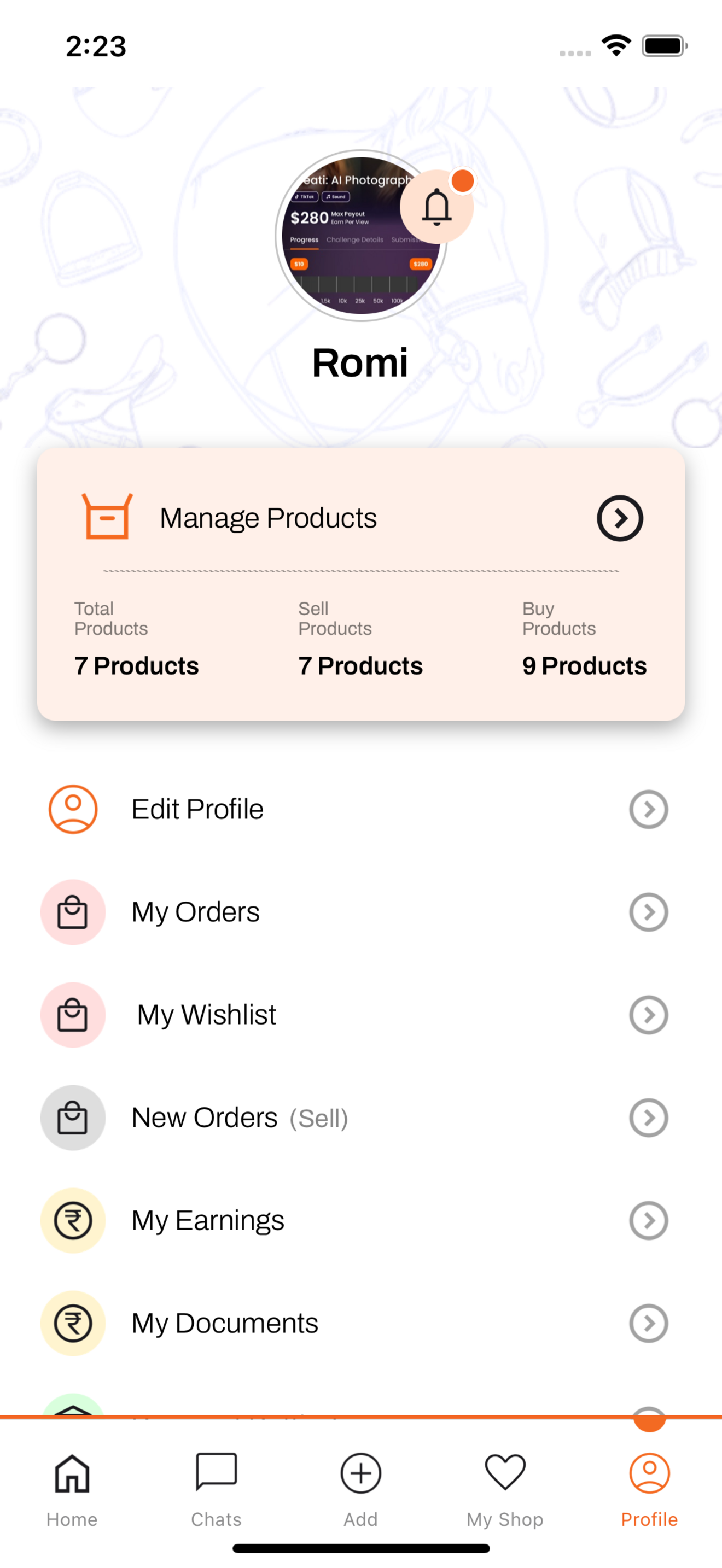
Task: Open My Wishlist
Action: [x=361, y=1015]
